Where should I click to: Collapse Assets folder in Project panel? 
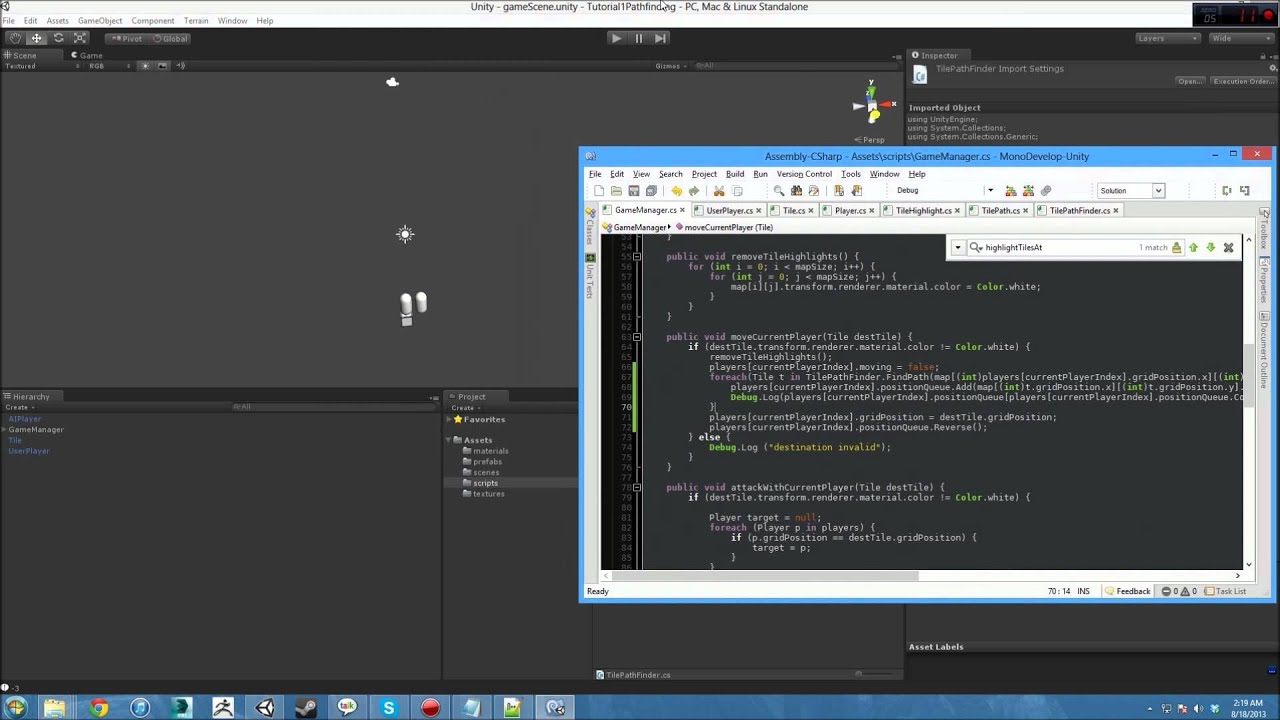coord(449,440)
